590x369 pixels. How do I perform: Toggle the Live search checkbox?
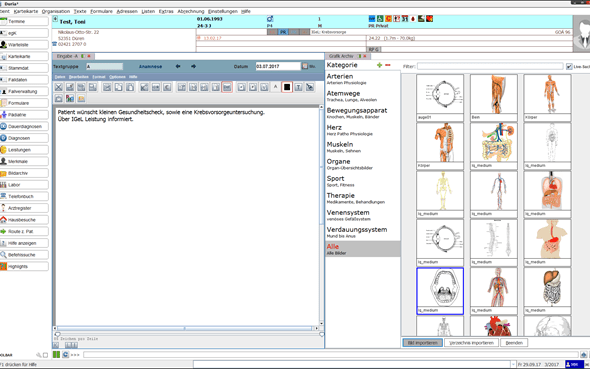pos(569,66)
